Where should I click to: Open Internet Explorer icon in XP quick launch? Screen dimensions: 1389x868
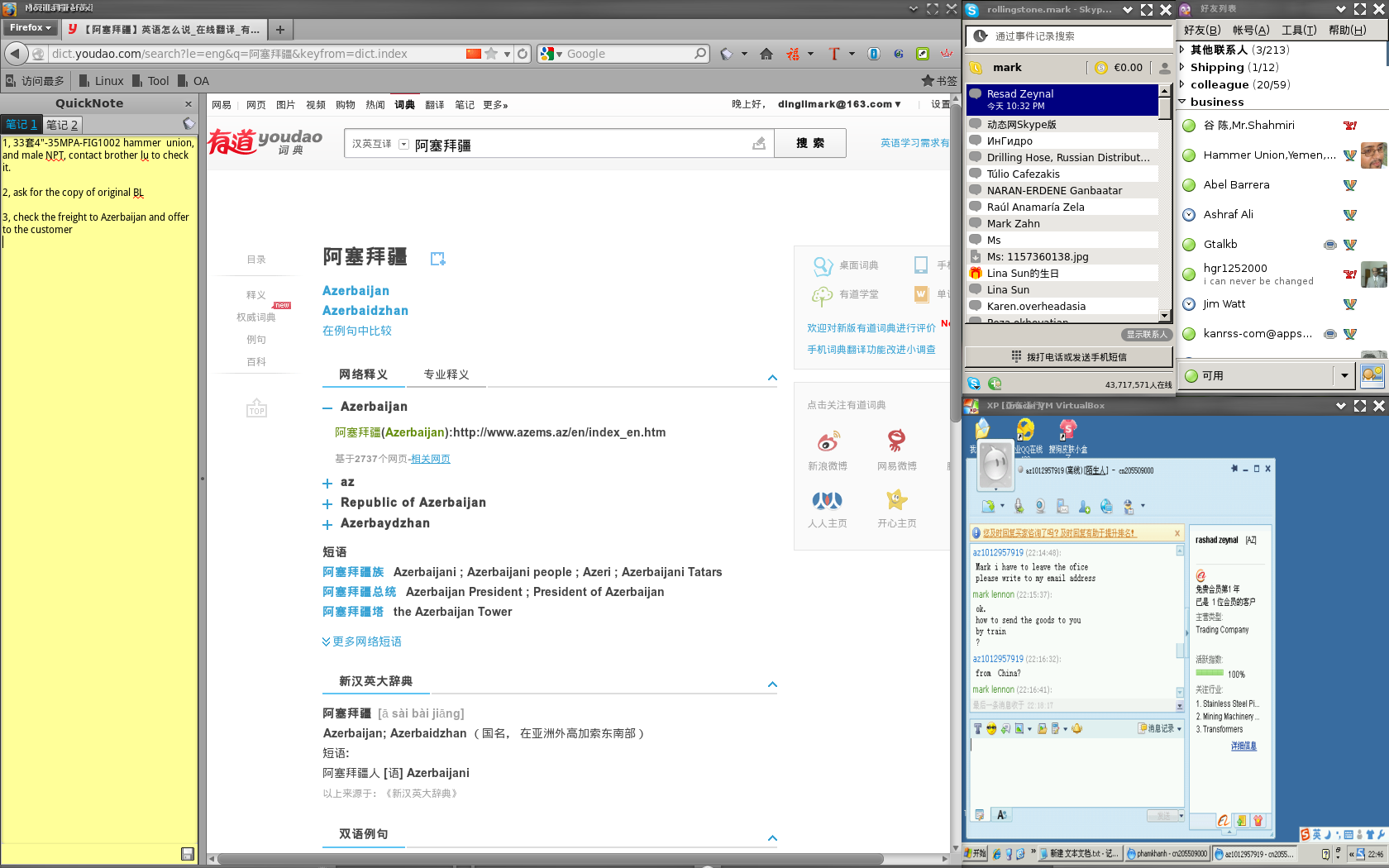[997, 854]
